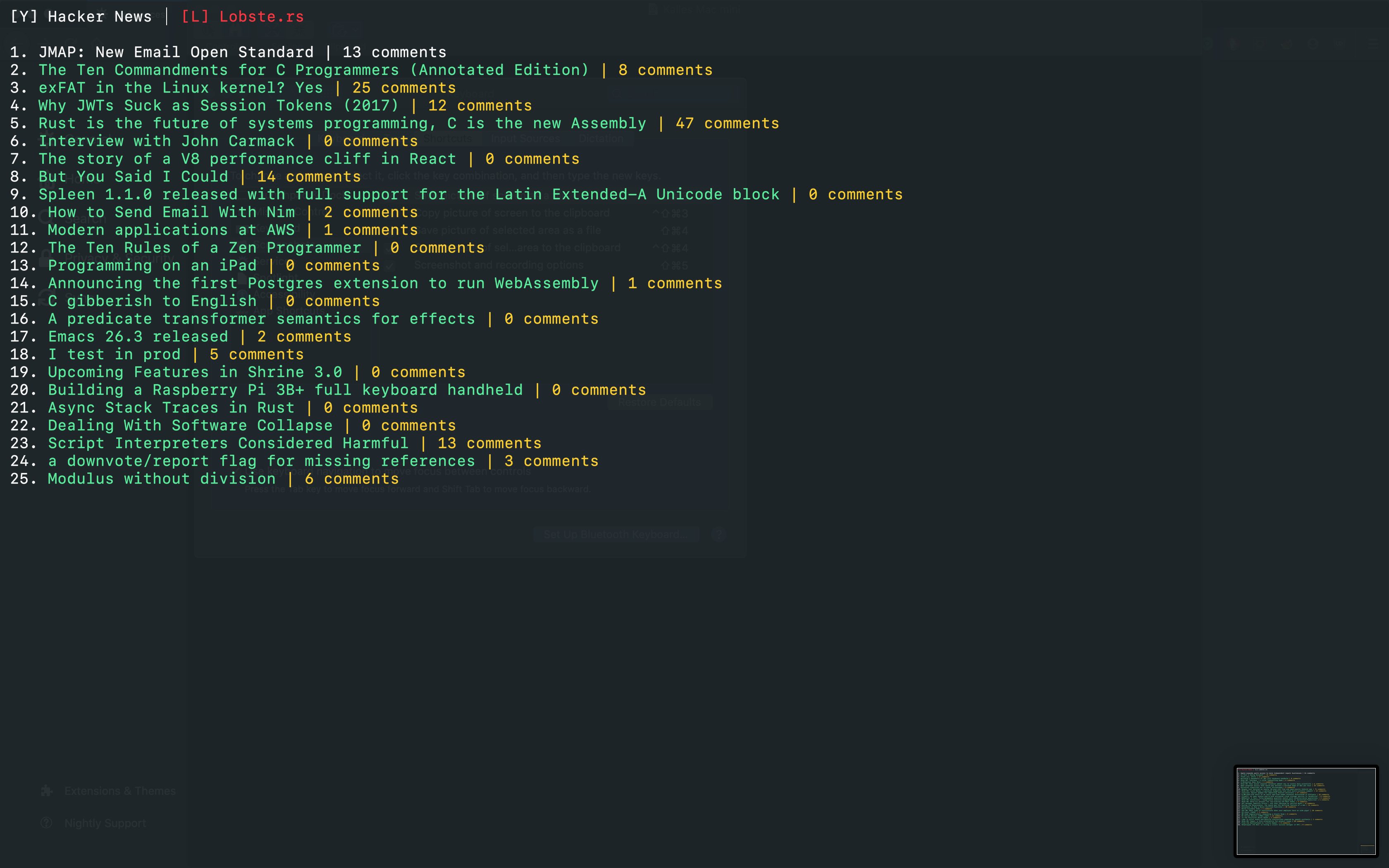
Task: View '3 comments' on downvote/report flag story
Action: pos(551,462)
